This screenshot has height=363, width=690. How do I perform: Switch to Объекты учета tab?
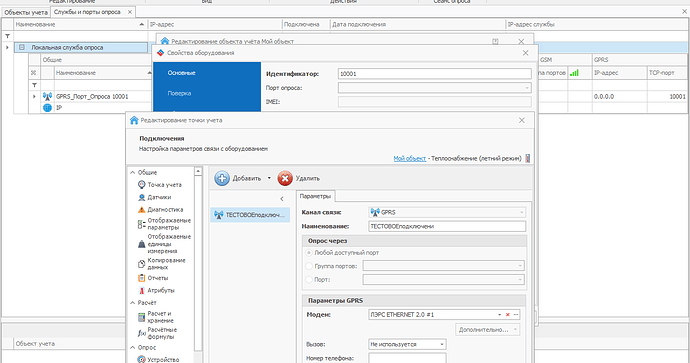coord(26,12)
